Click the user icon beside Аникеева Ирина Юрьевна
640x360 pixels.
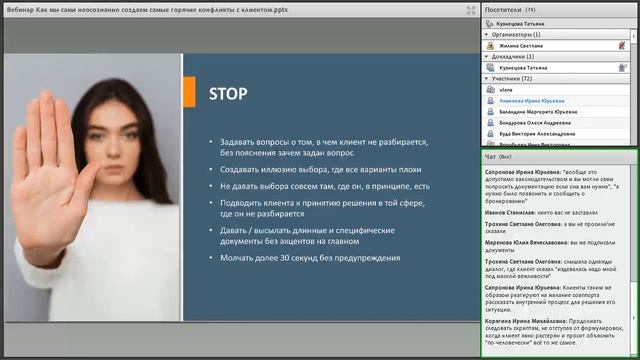coord(491,101)
